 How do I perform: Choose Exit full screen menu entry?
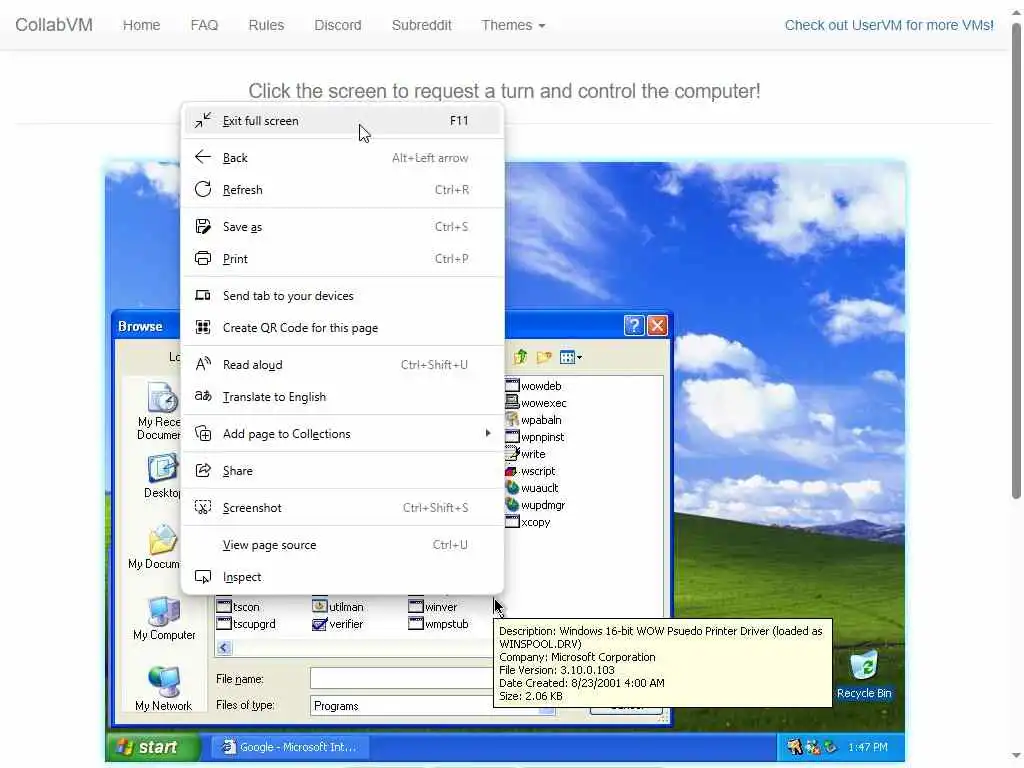pyautogui.click(x=342, y=121)
